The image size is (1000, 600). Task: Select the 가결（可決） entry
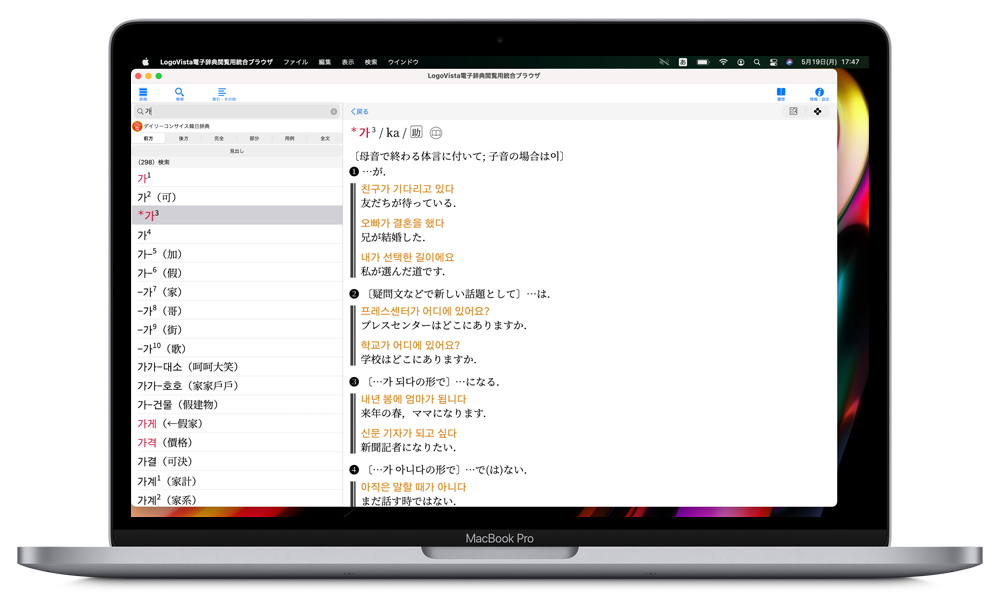point(237,461)
